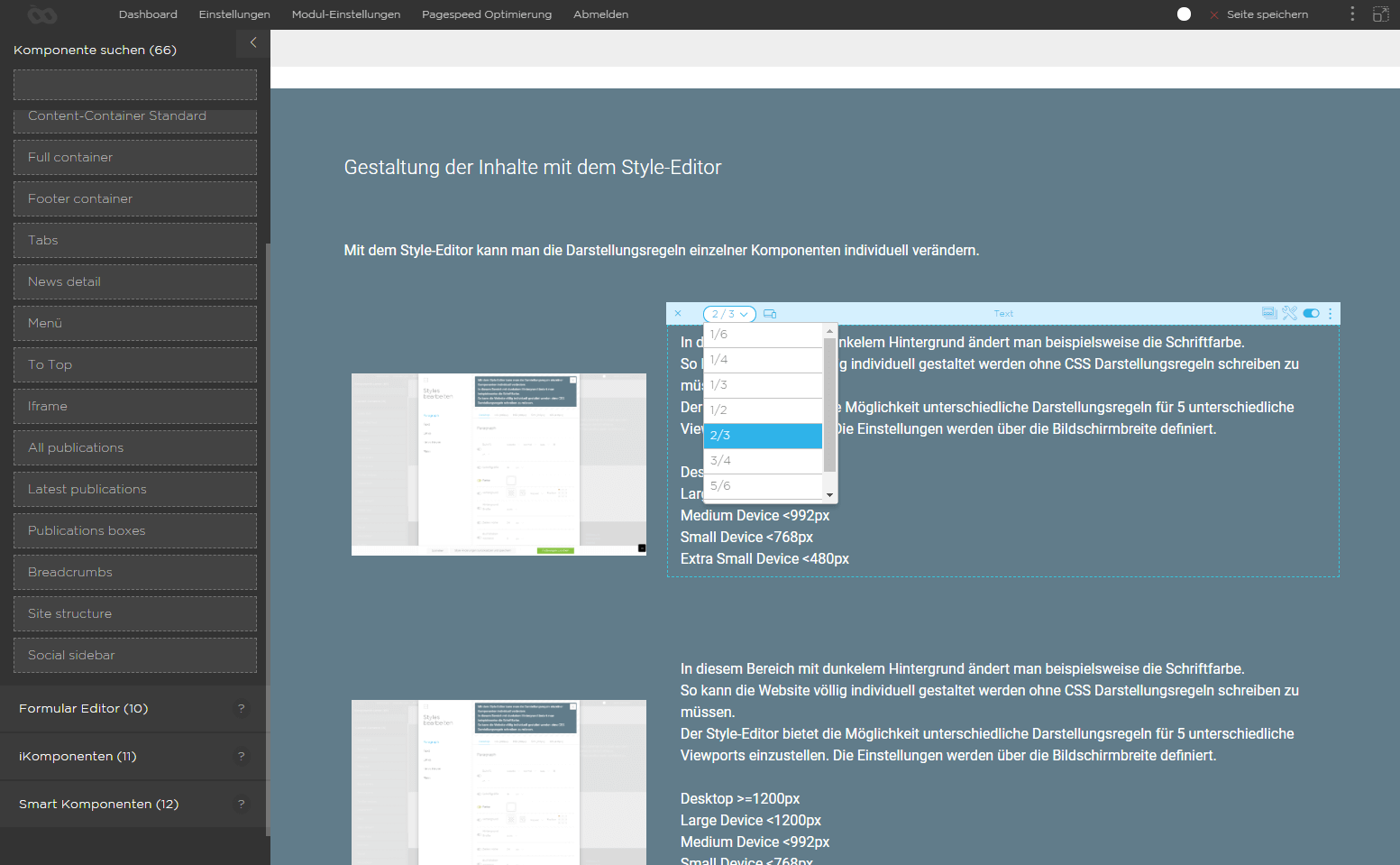Image resolution: width=1400 pixels, height=865 pixels.
Task: Toggle the Text component visibility switch
Action: 1312,313
